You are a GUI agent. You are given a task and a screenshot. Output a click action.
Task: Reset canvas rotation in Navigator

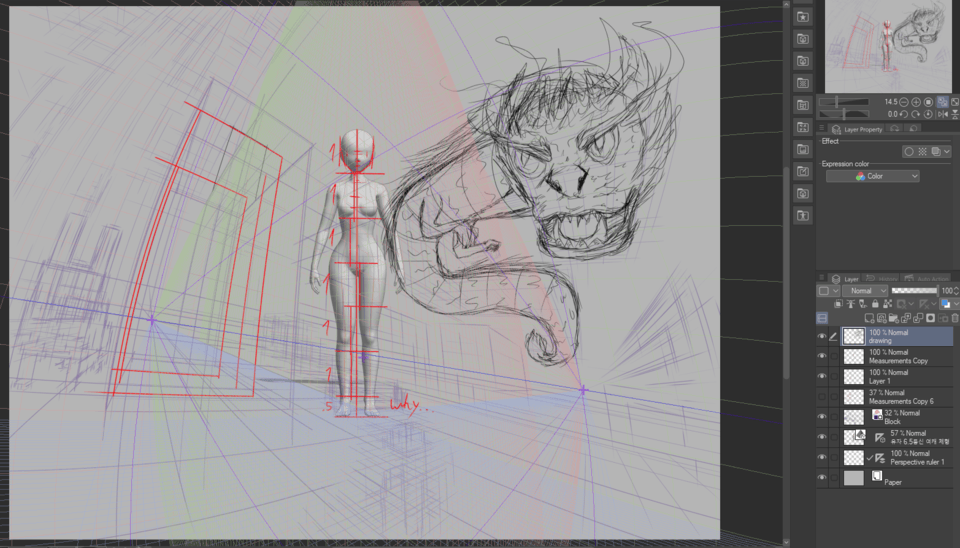(928, 114)
